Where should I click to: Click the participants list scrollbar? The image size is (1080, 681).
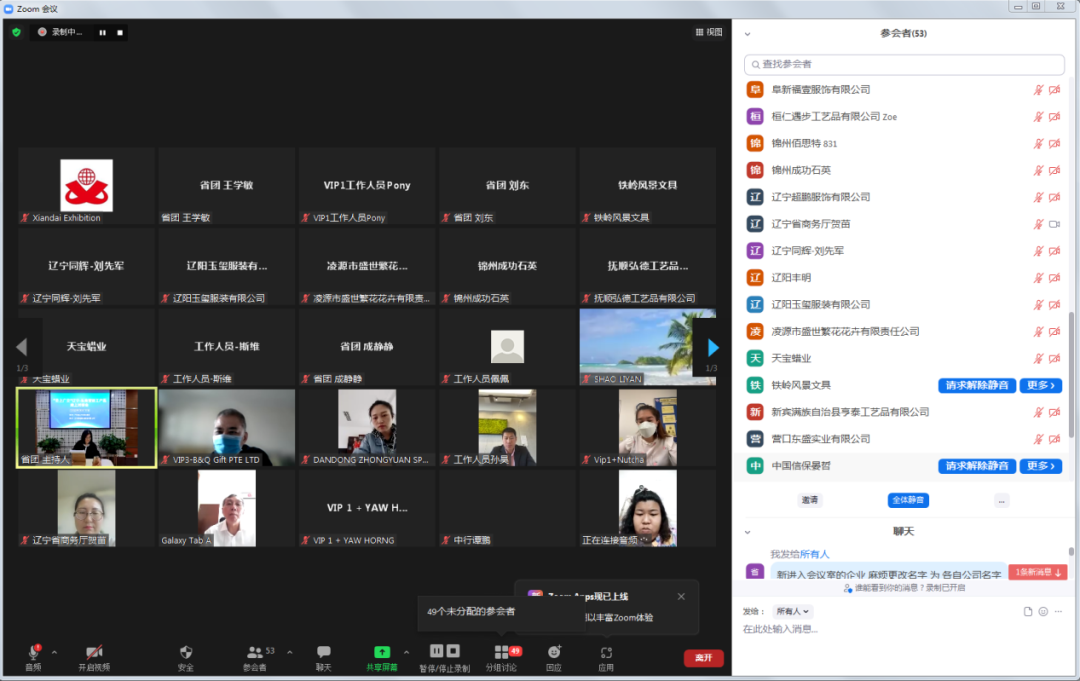pyautogui.click(x=1071, y=374)
